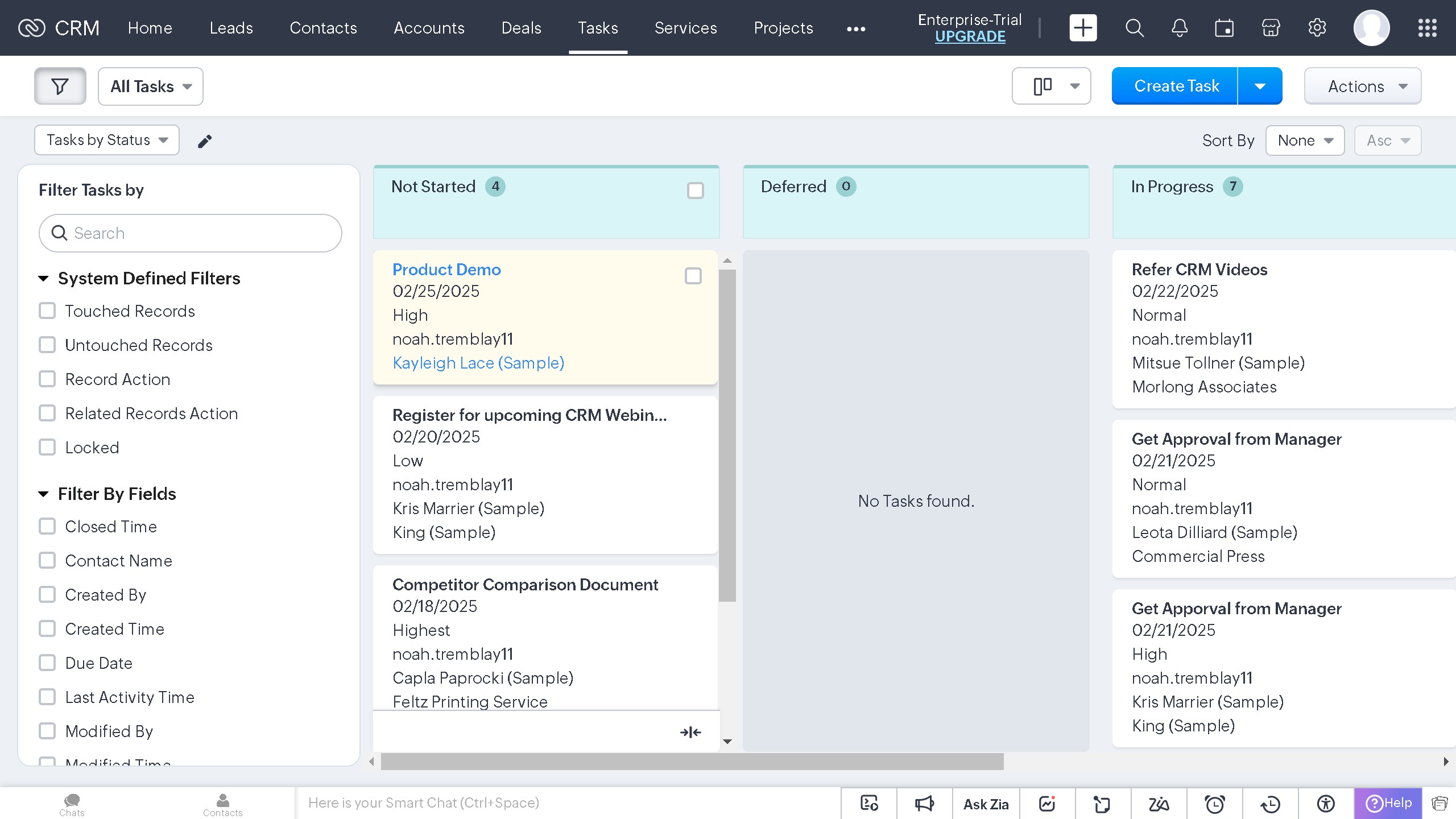Switch to the Deals tab
Image resolution: width=1456 pixels, height=819 pixels.
521,28
